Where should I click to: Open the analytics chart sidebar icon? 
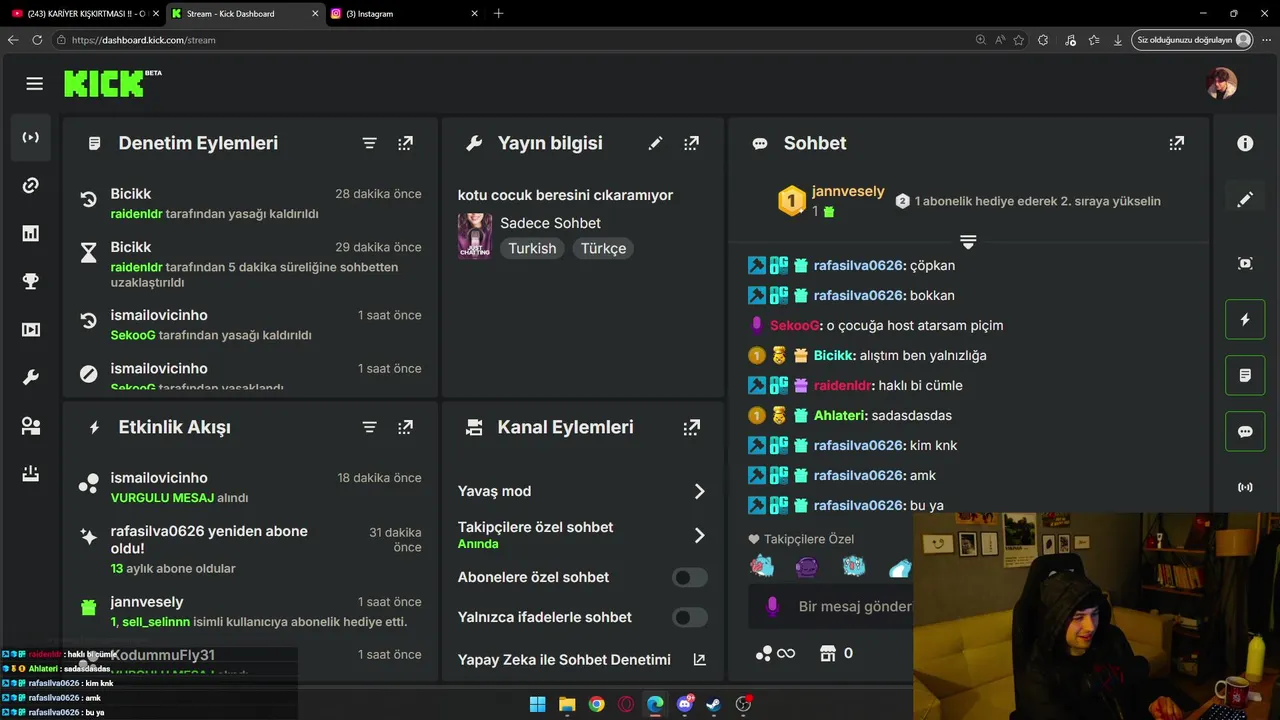31,233
